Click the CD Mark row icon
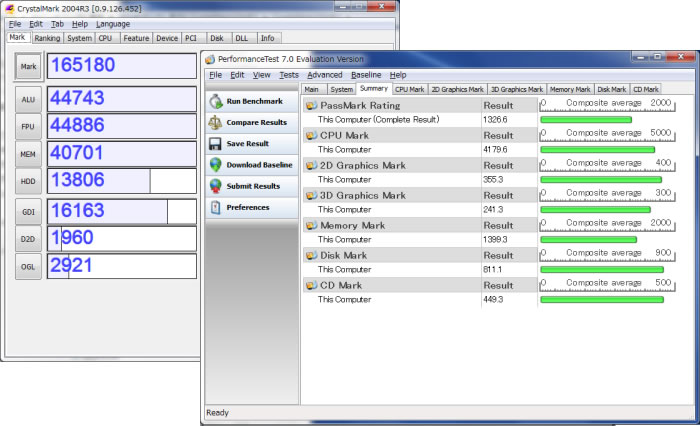The image size is (700, 426). click(311, 285)
